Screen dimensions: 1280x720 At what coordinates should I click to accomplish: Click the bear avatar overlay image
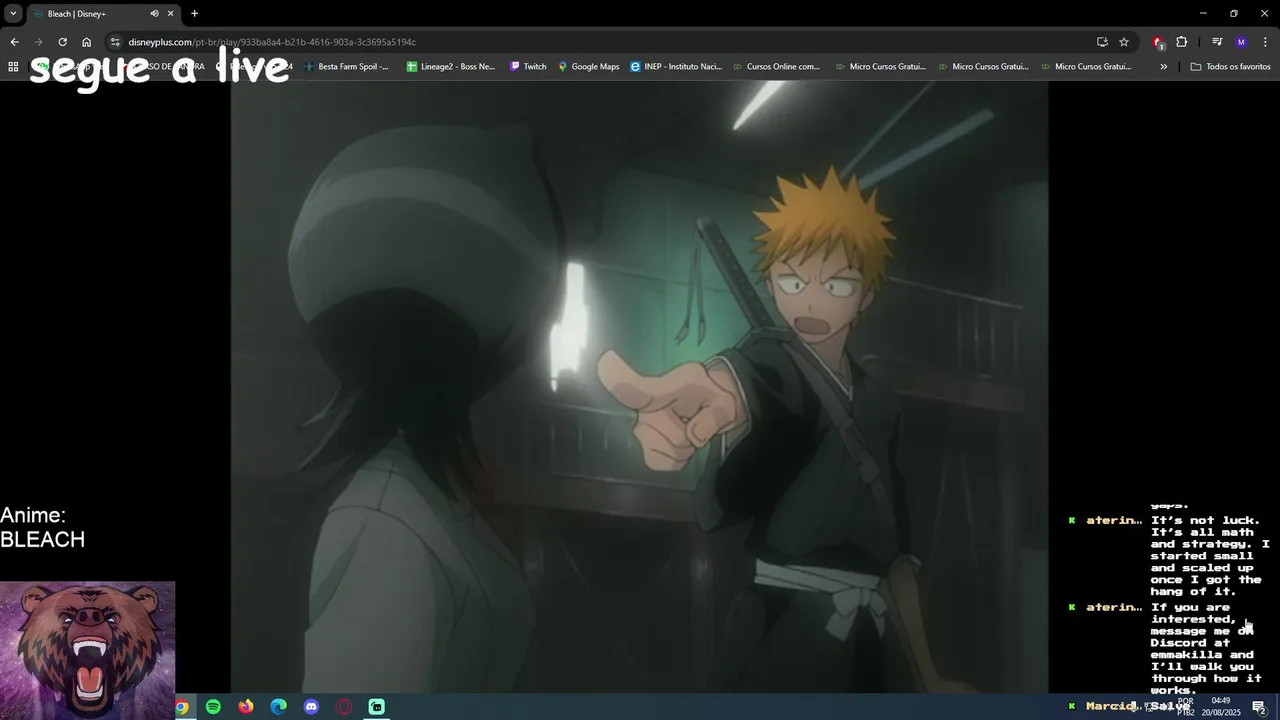tap(88, 650)
